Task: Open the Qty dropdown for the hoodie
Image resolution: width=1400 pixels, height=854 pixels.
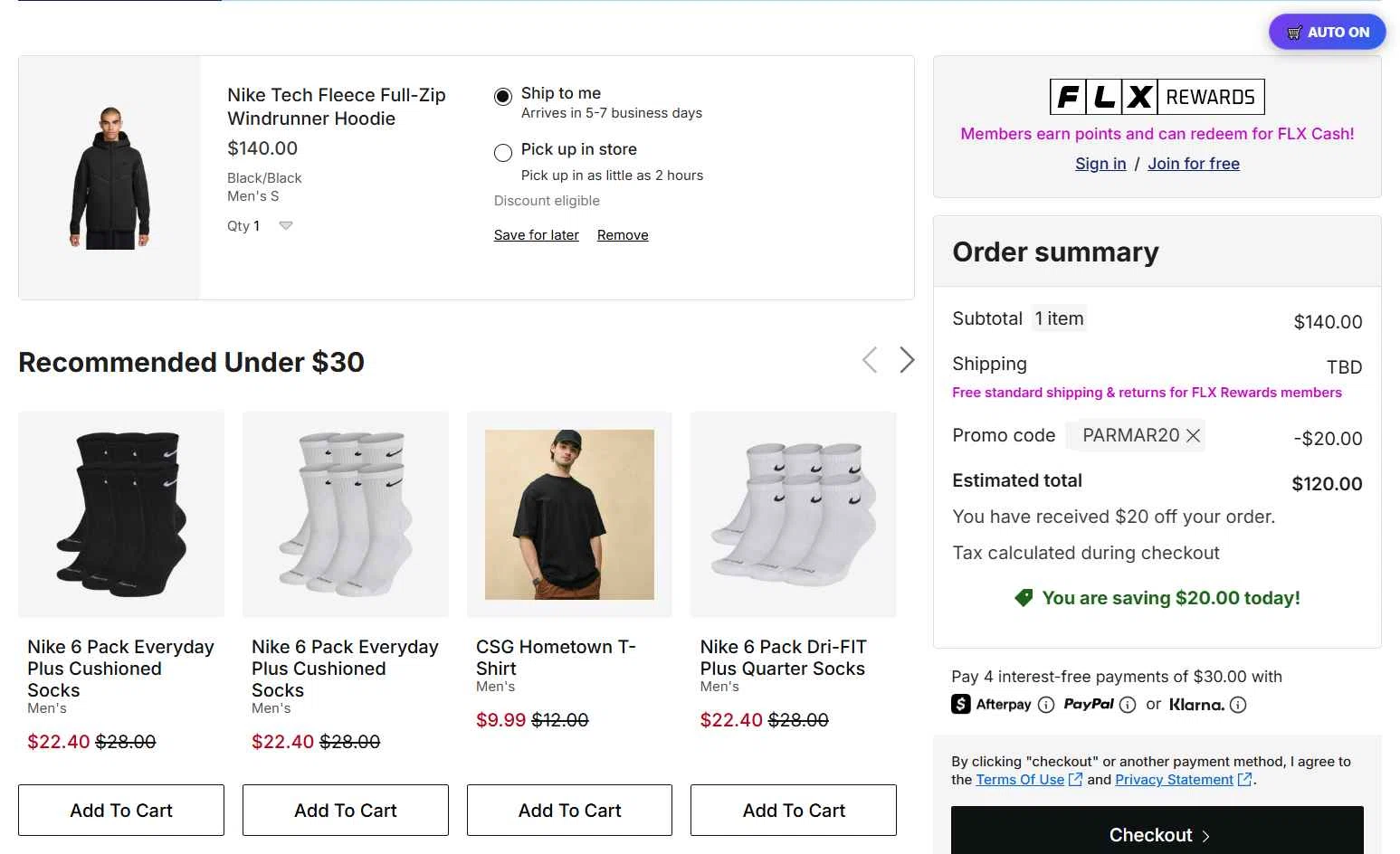Action: click(285, 226)
